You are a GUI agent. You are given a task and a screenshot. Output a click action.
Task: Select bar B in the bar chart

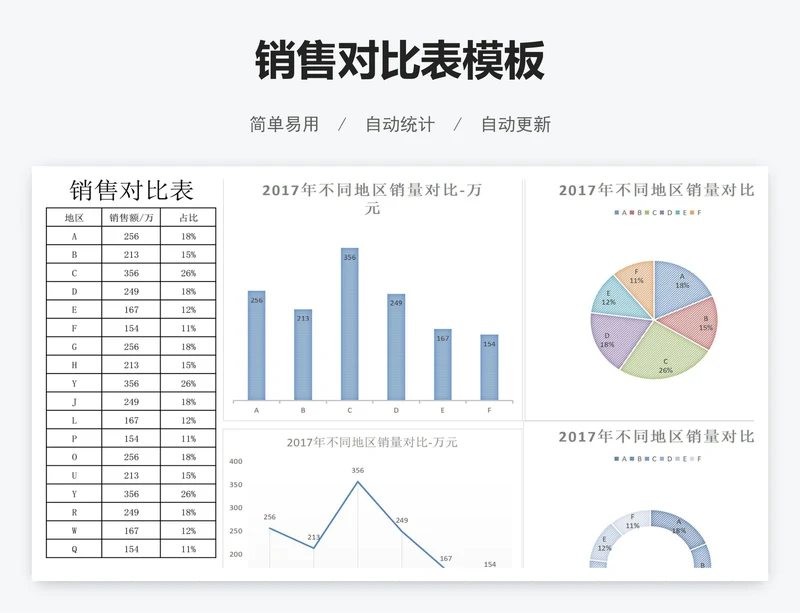tap(303, 355)
